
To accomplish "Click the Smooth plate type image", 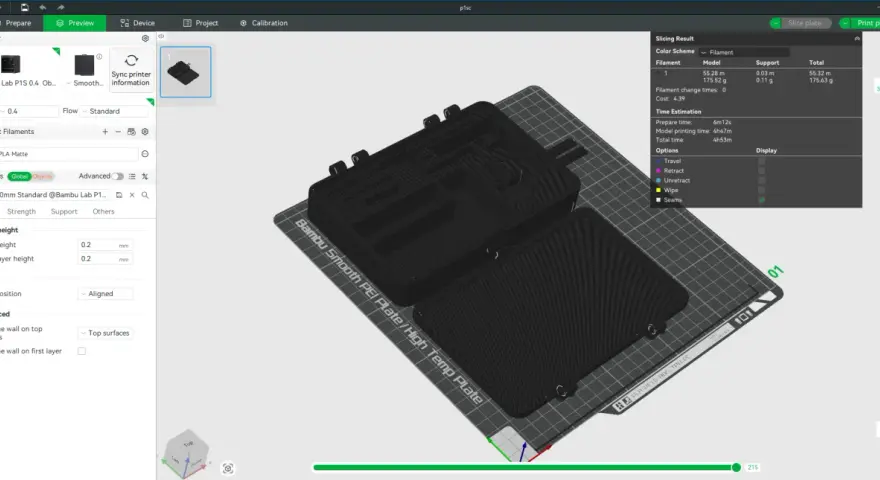I will [x=84, y=65].
